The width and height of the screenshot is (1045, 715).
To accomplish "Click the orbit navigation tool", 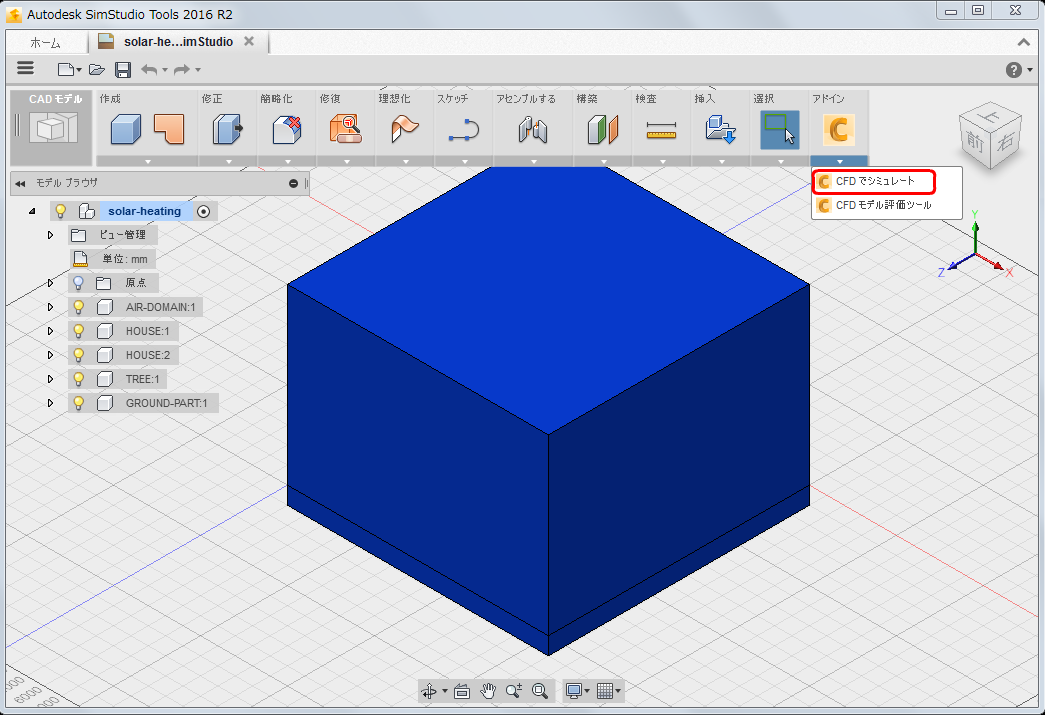I will tap(429, 691).
